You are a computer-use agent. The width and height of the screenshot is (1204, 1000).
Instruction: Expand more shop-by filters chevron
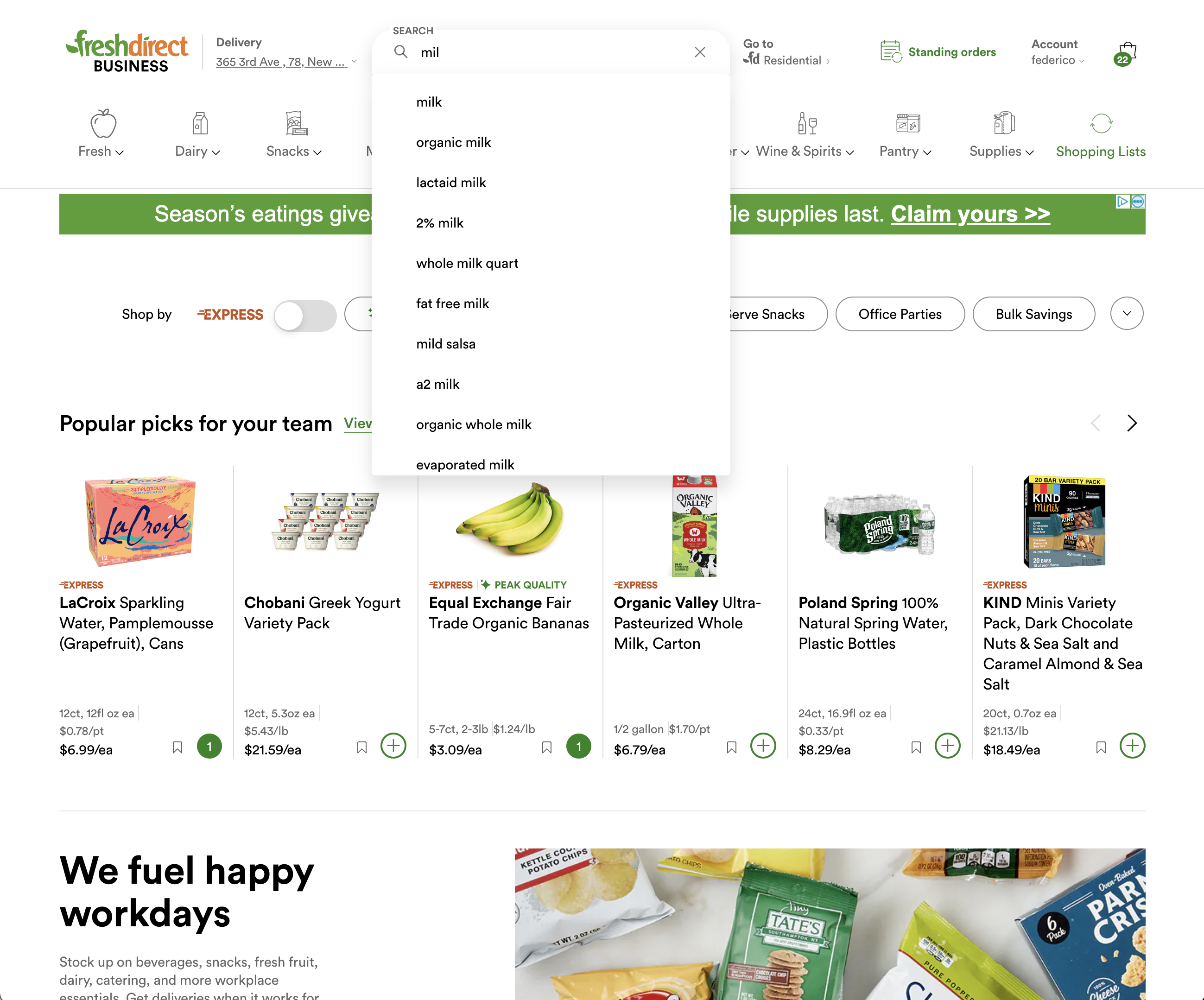[1127, 314]
